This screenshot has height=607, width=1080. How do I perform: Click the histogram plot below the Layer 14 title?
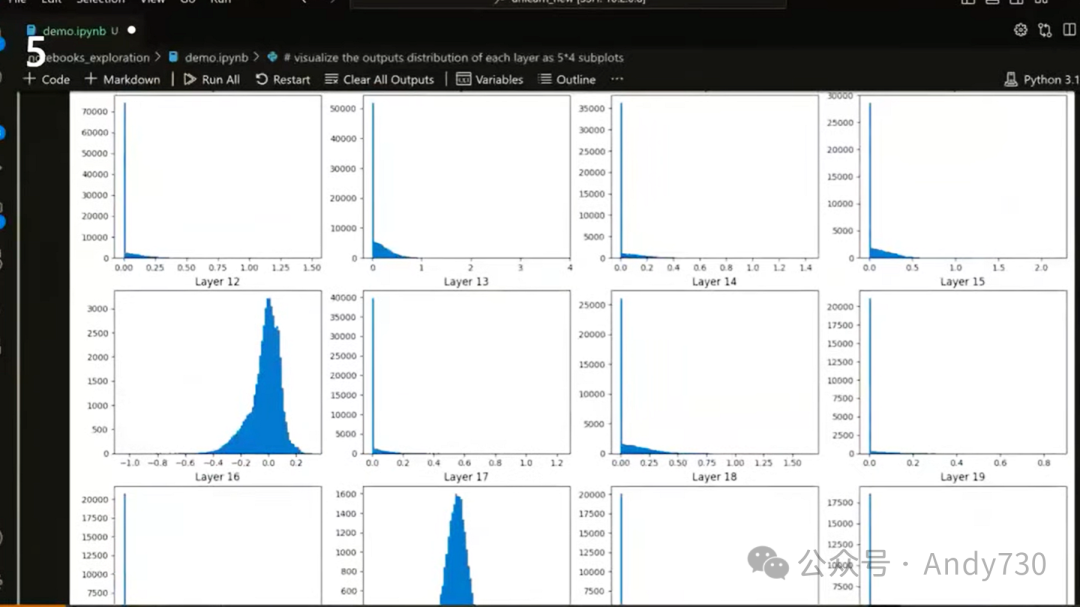(715, 372)
